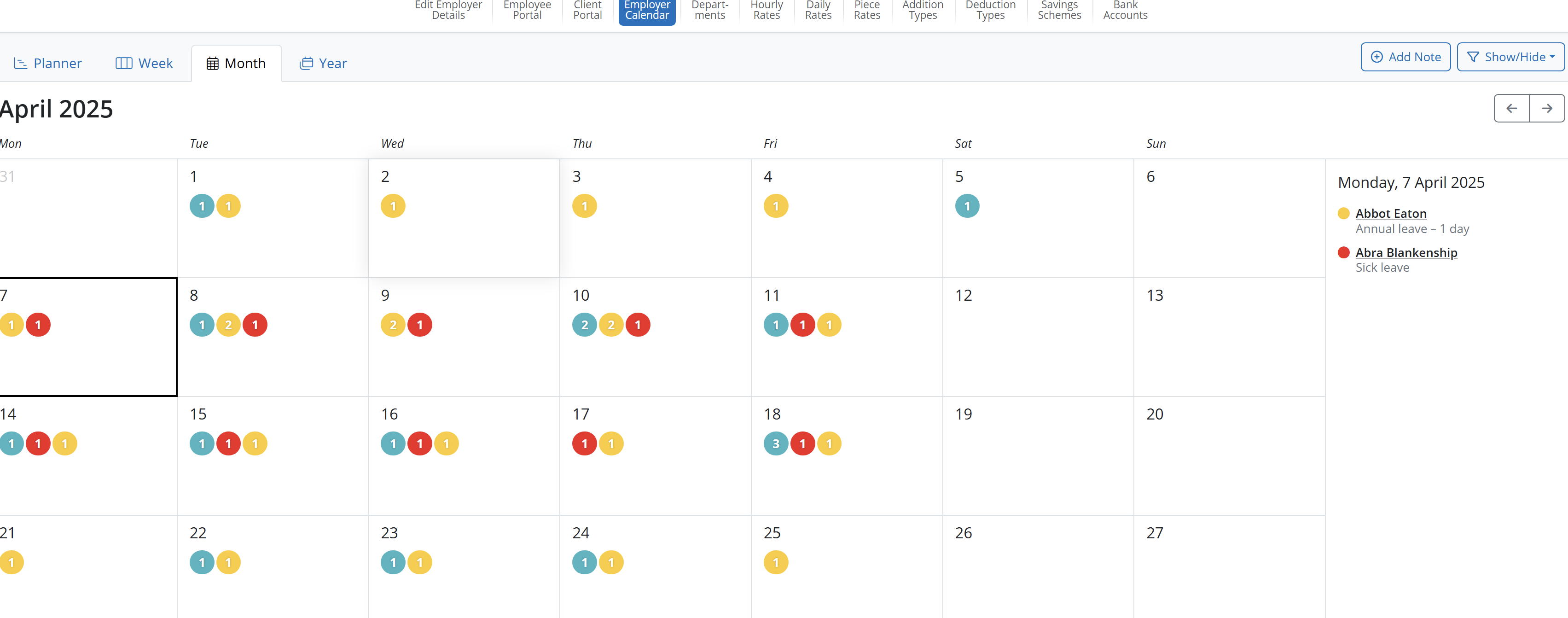The width and height of the screenshot is (1568, 618).
Task: Go to Client Portal
Action: pyautogui.click(x=587, y=10)
